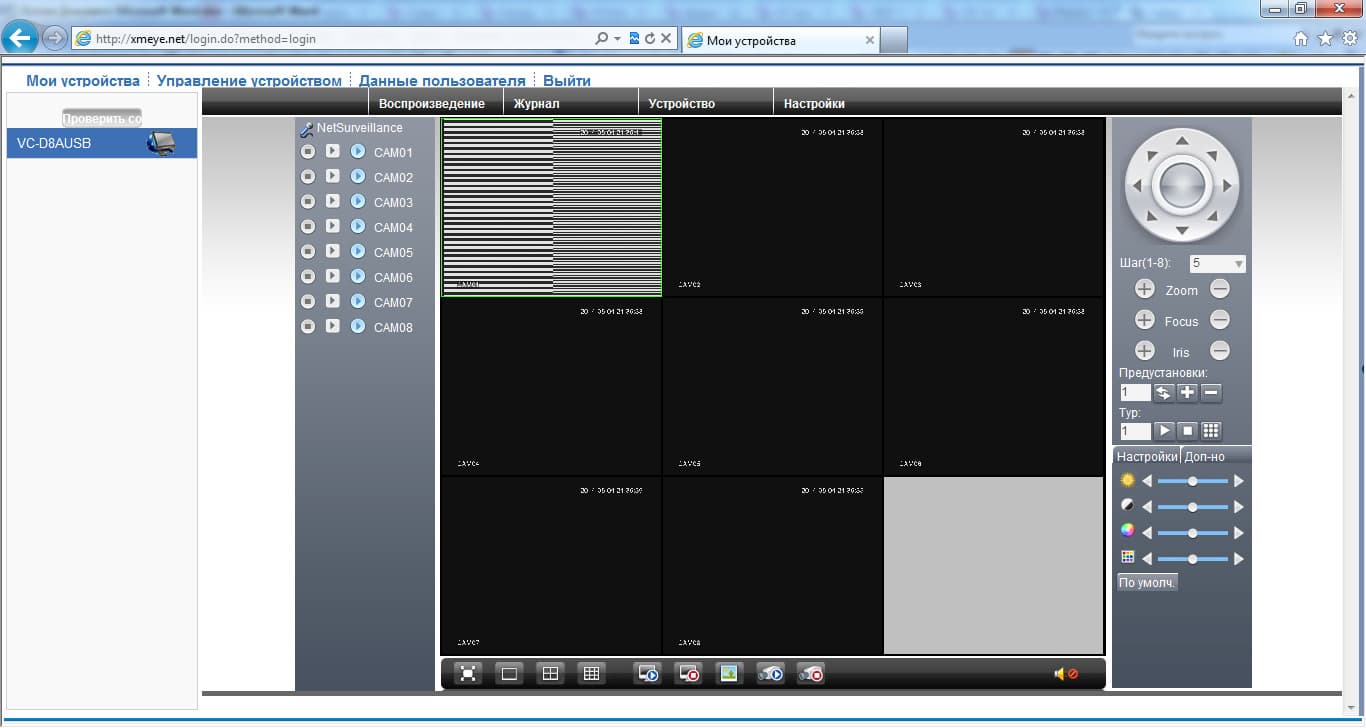Open the Шаг(1-8) step dropdown

tap(1218, 264)
